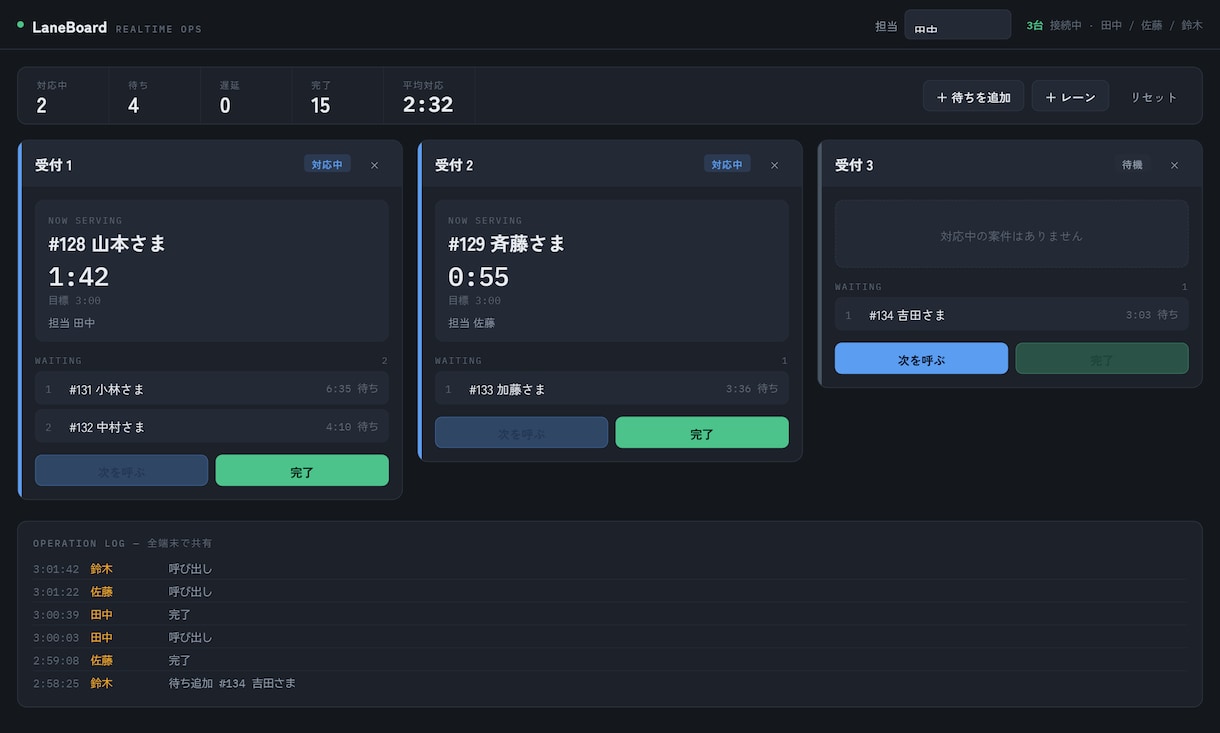Image resolution: width=1220 pixels, height=733 pixels.
Task: Click the 待機 badge on 受付 3
Action: 1132,165
